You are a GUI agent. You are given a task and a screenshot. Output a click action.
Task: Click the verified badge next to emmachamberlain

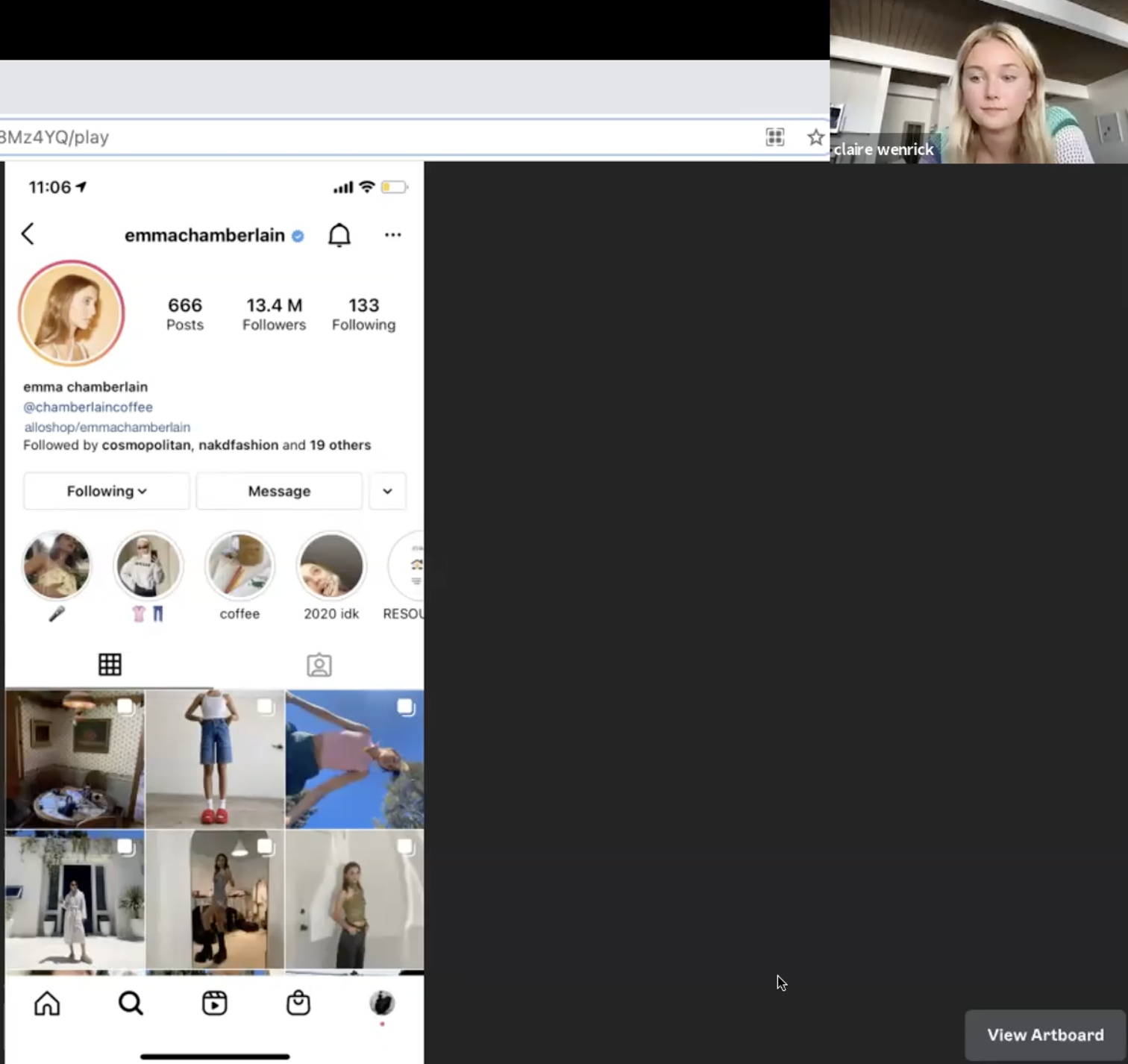pos(298,236)
